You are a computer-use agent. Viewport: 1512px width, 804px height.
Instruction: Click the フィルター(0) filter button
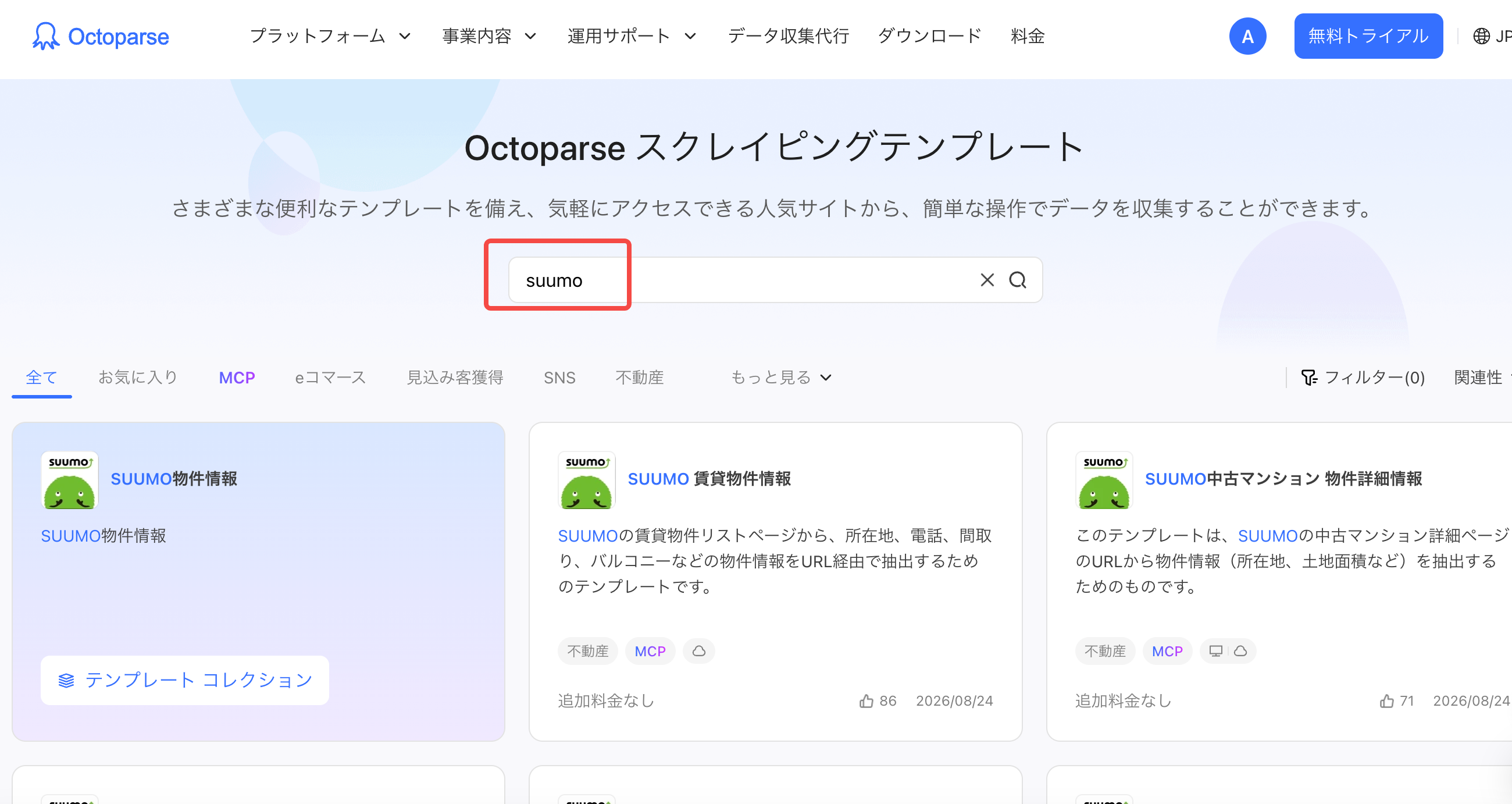tap(1363, 378)
